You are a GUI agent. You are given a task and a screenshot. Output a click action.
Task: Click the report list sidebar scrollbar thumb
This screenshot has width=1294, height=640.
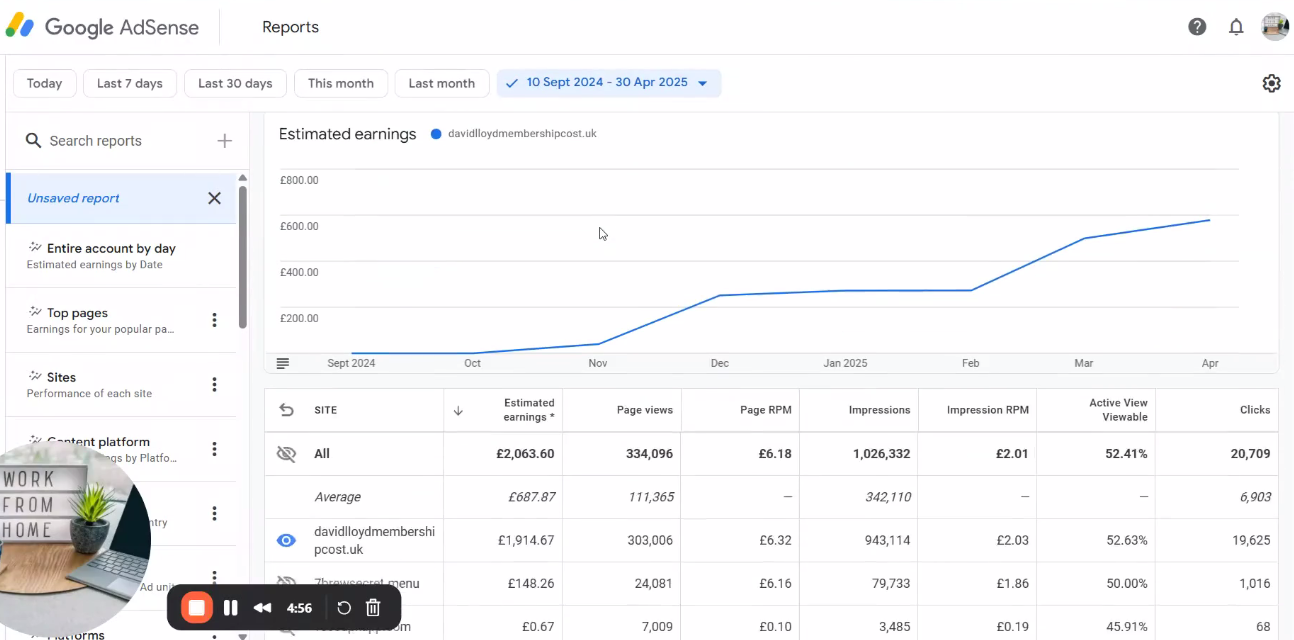(x=242, y=256)
